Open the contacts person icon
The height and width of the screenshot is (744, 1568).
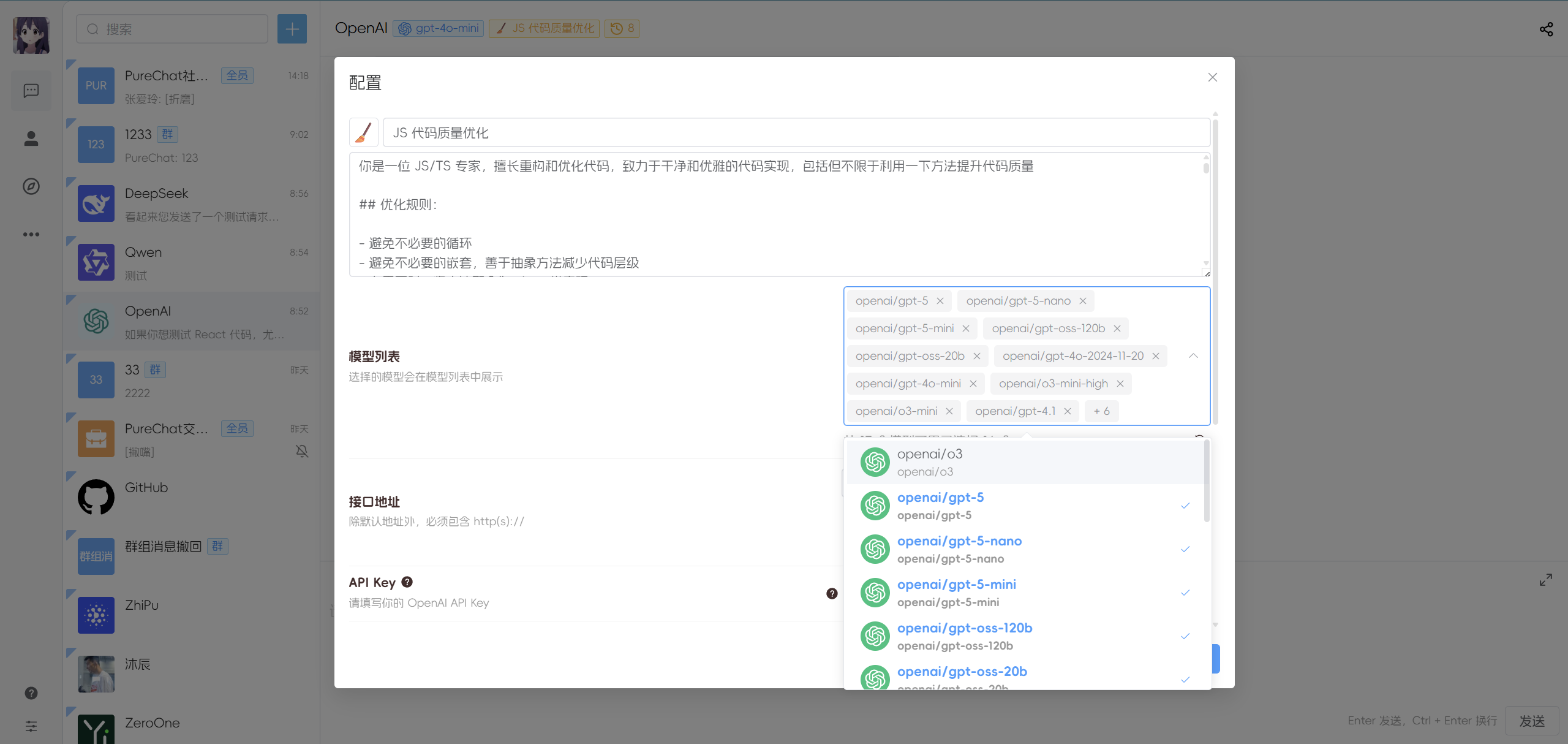coord(31,139)
